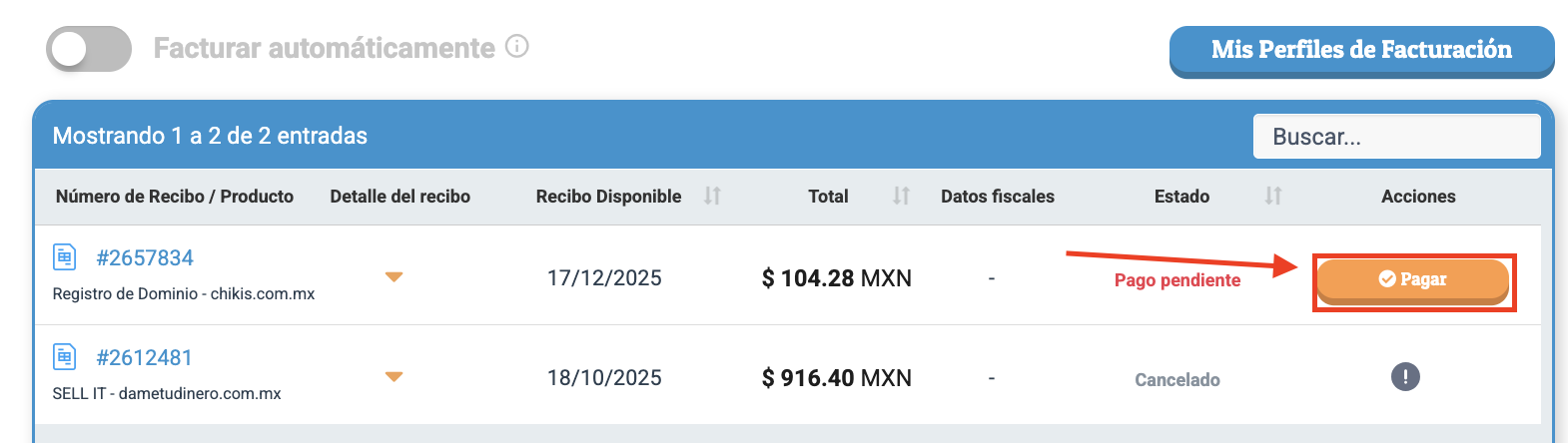
Task: Click the exclamation icon on the cancelled receipt
Action: tap(1405, 377)
